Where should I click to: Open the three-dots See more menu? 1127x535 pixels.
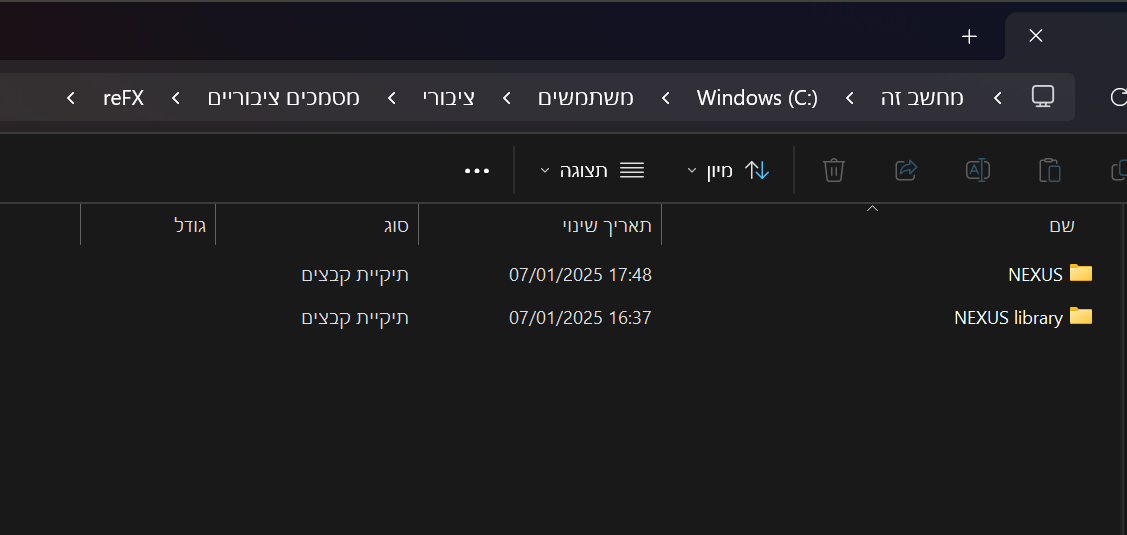pyautogui.click(x=477, y=171)
